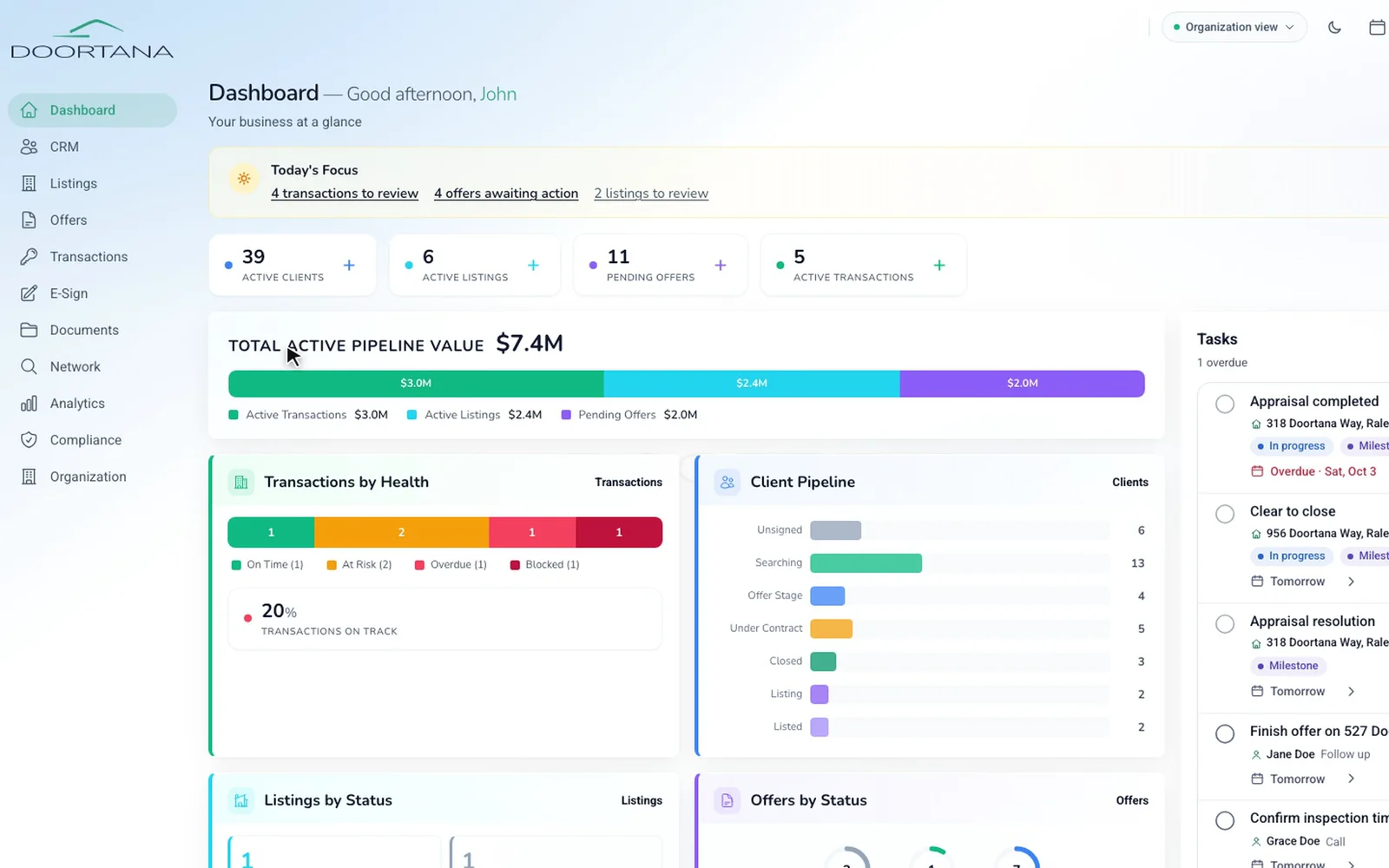
Task: Open Organization in the sidebar
Action: click(x=92, y=477)
